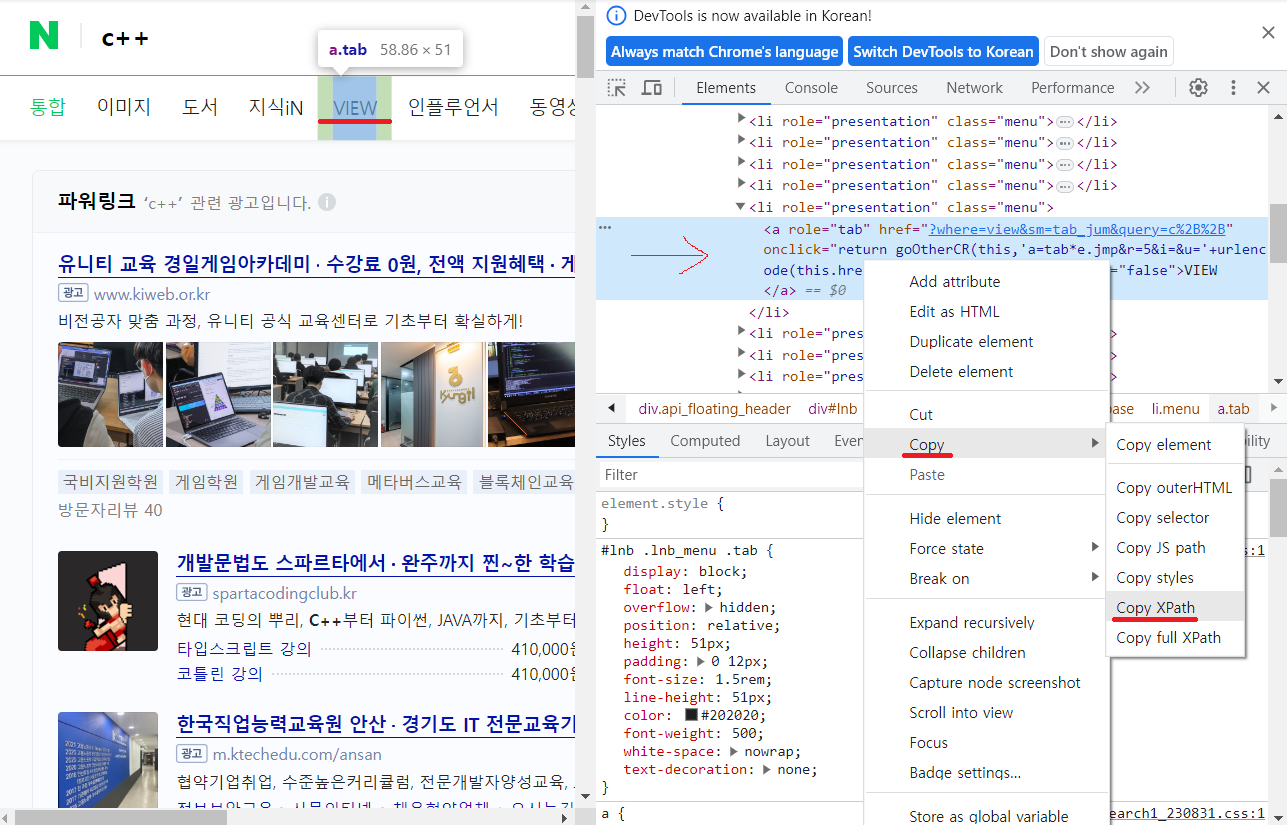Select Capture node screenshot
The width and height of the screenshot is (1287, 825).
984,682
